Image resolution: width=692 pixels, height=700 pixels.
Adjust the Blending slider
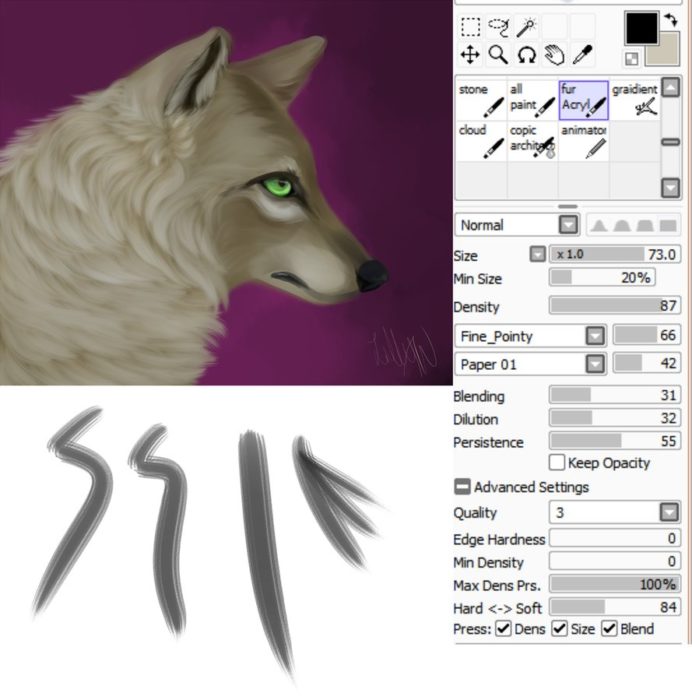pos(615,395)
